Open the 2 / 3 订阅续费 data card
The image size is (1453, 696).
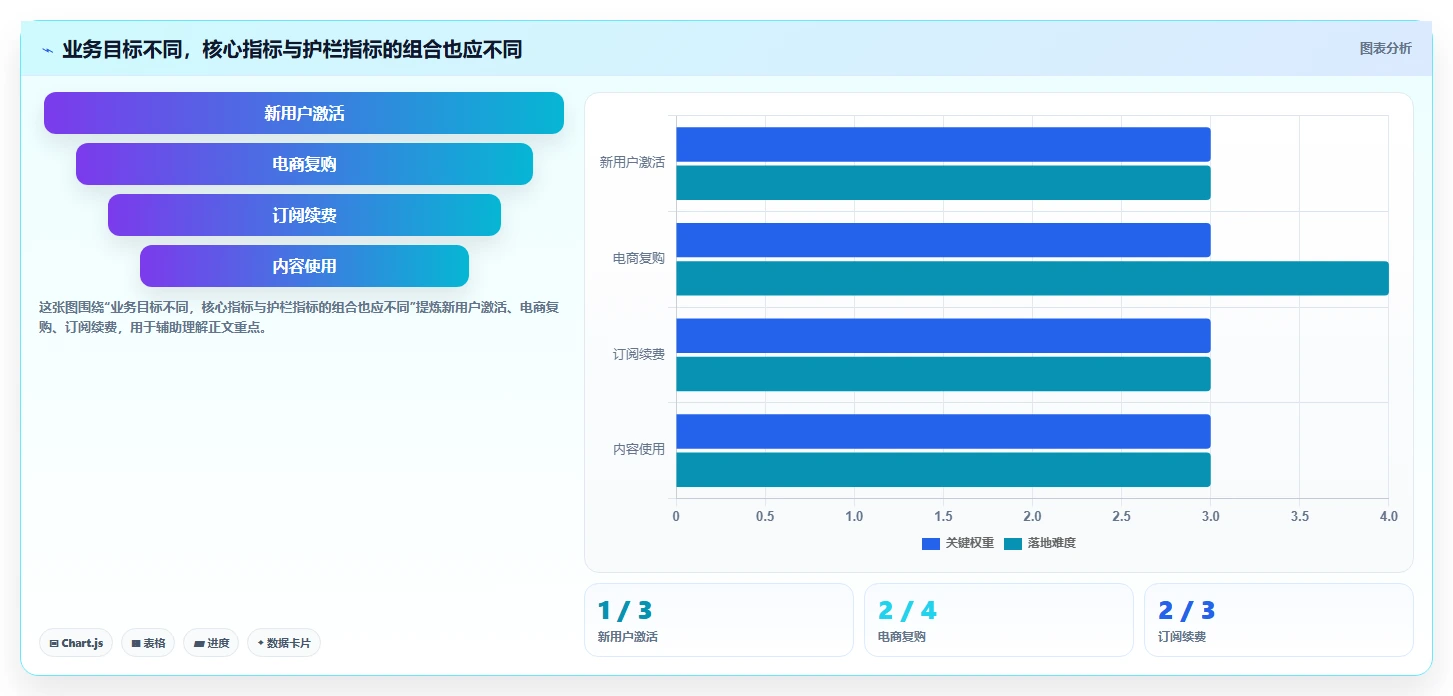[1279, 620]
